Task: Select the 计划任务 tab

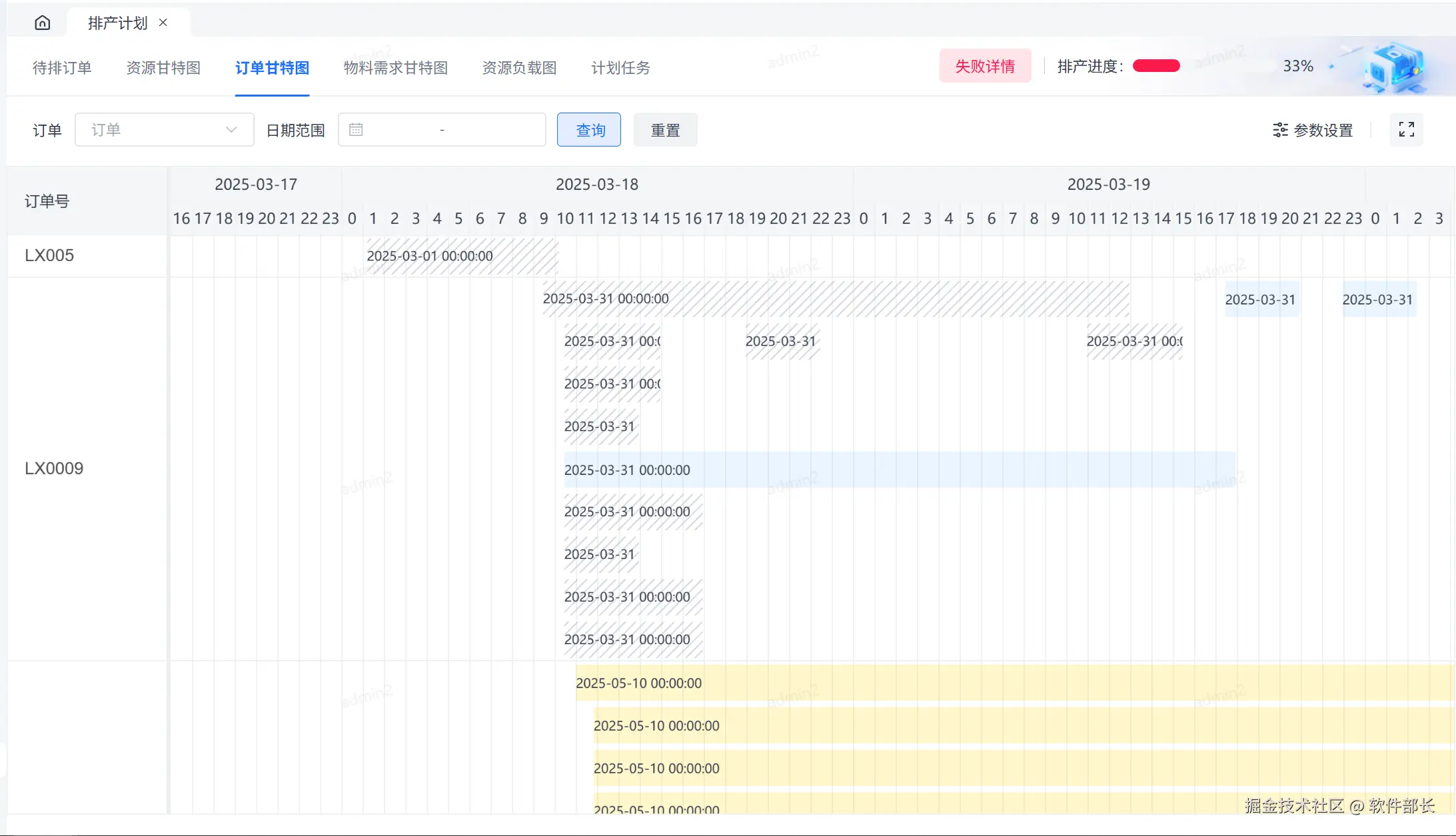Action: (x=620, y=68)
